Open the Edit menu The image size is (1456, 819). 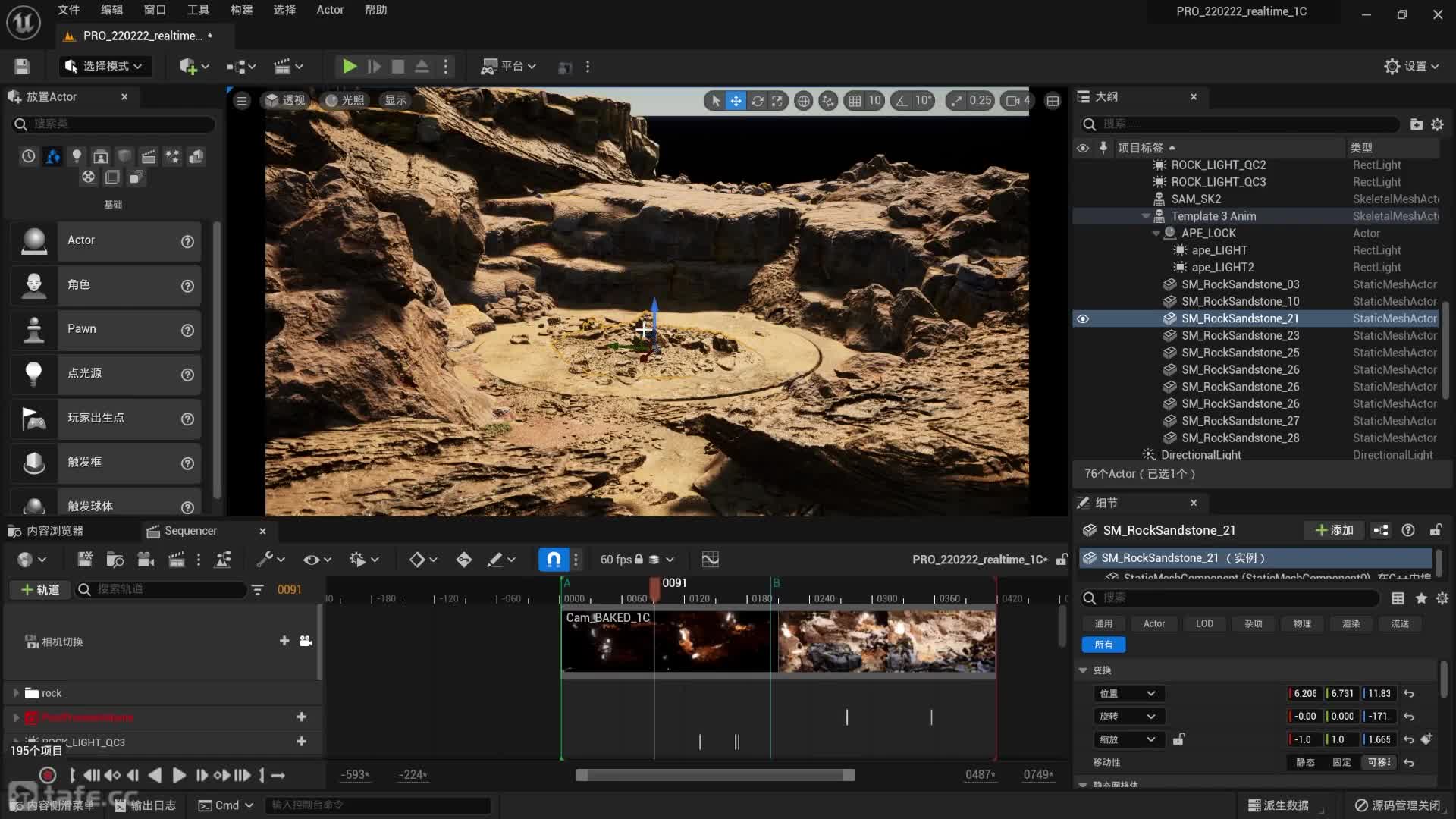(111, 10)
